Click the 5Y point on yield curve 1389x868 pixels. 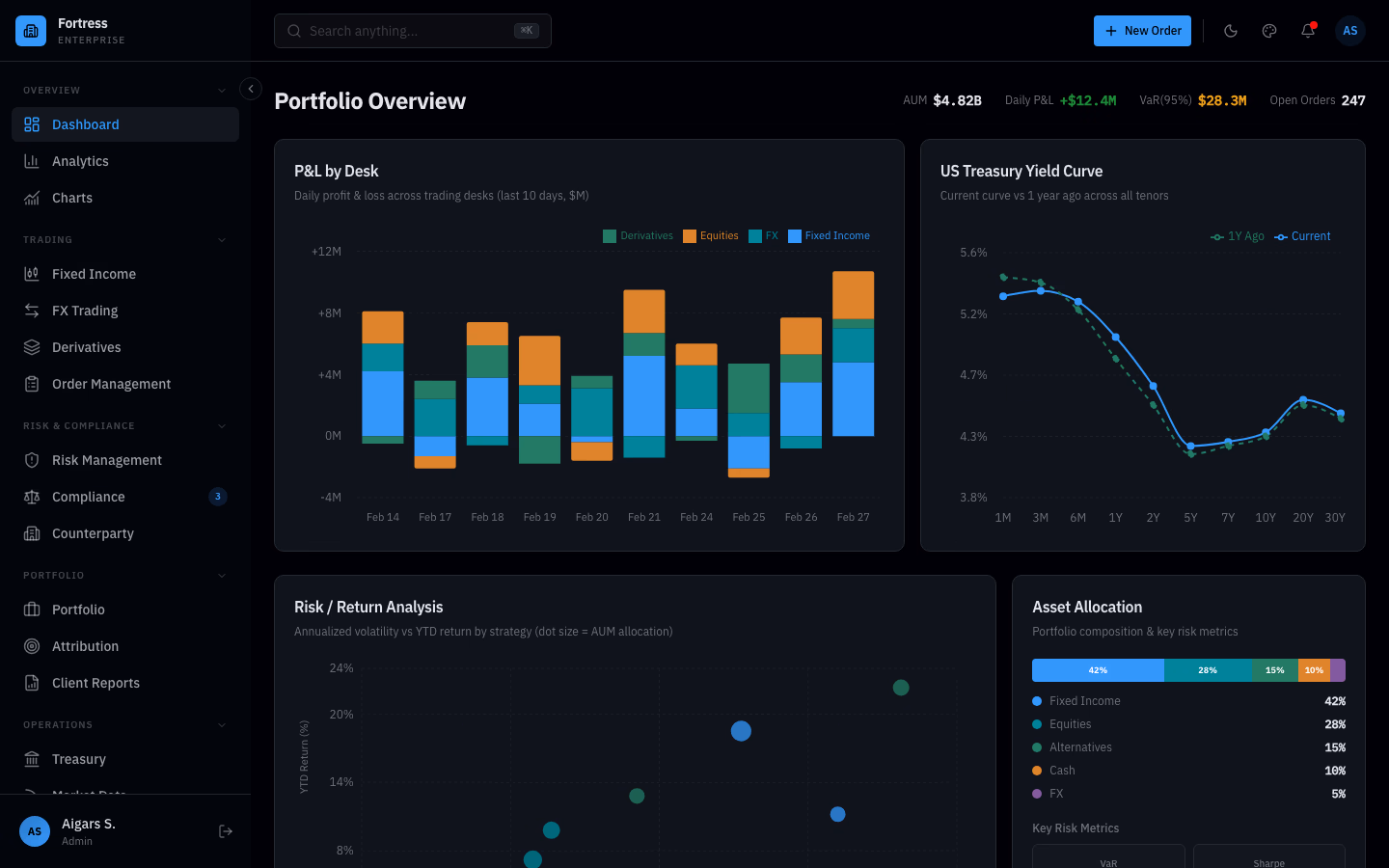tap(1191, 447)
